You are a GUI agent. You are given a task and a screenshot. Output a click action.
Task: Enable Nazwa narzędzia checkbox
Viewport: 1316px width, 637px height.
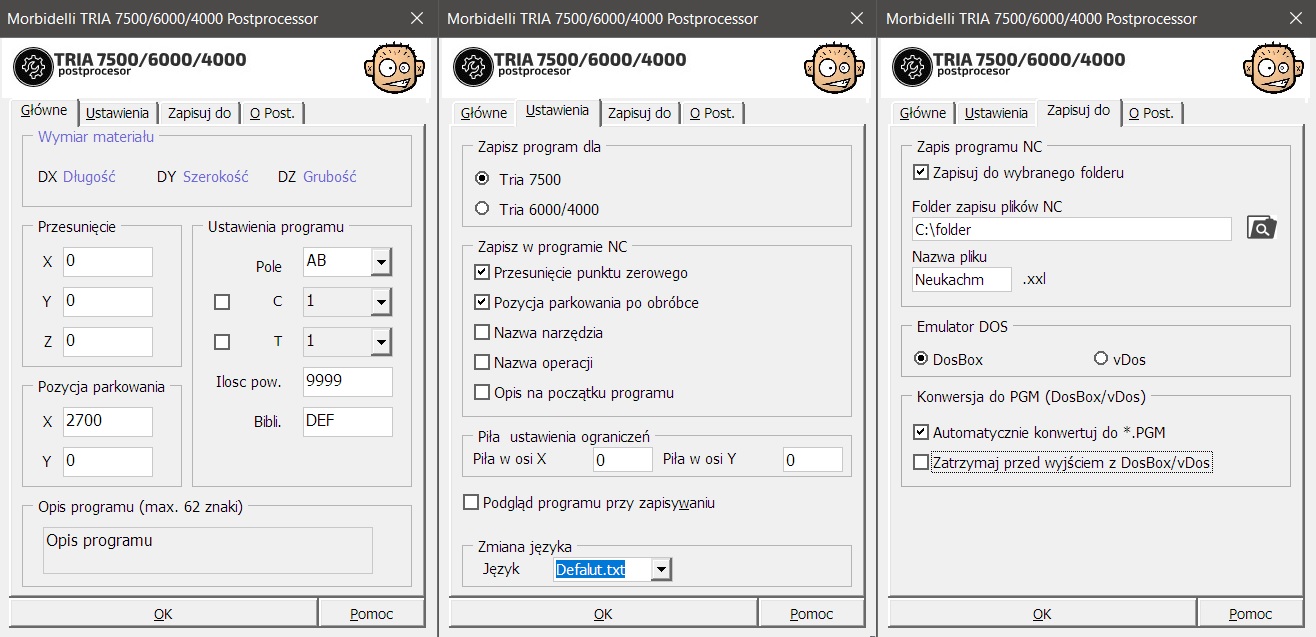click(x=483, y=332)
